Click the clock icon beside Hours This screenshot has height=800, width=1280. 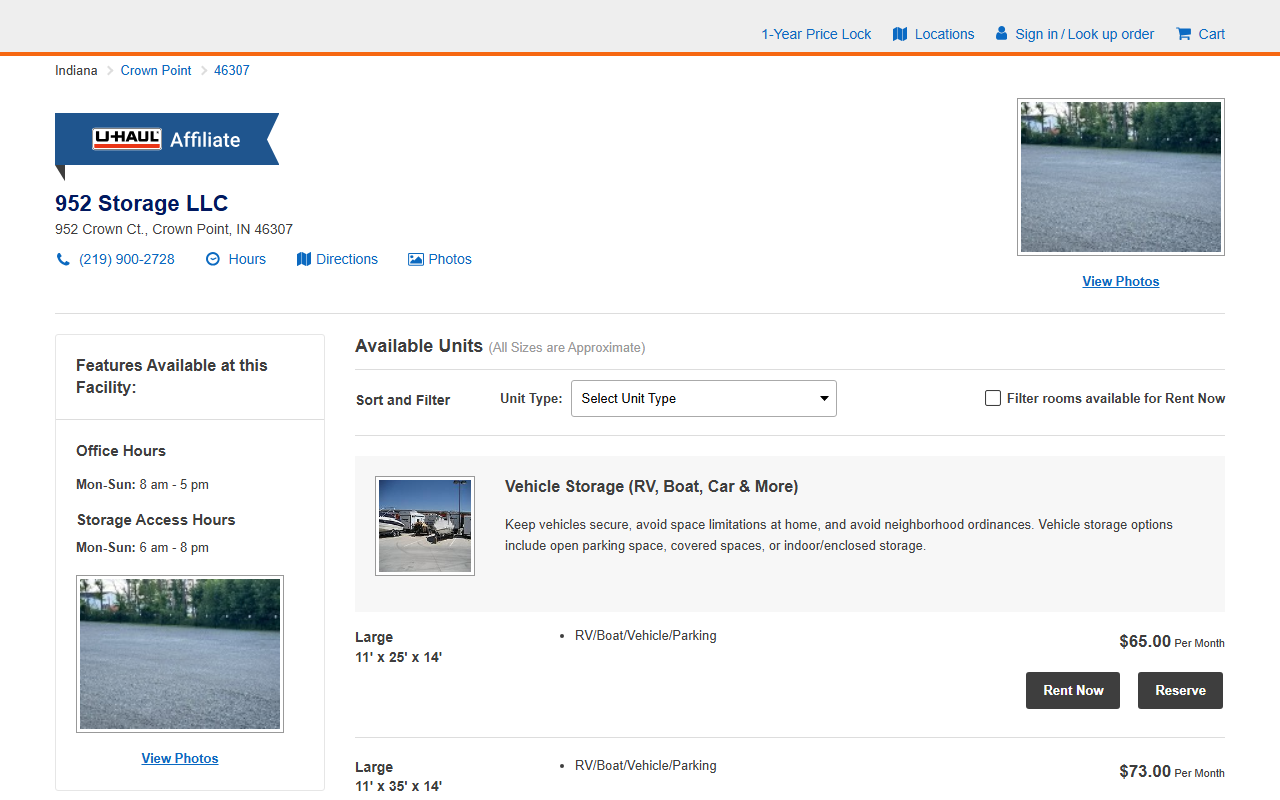coord(213,259)
